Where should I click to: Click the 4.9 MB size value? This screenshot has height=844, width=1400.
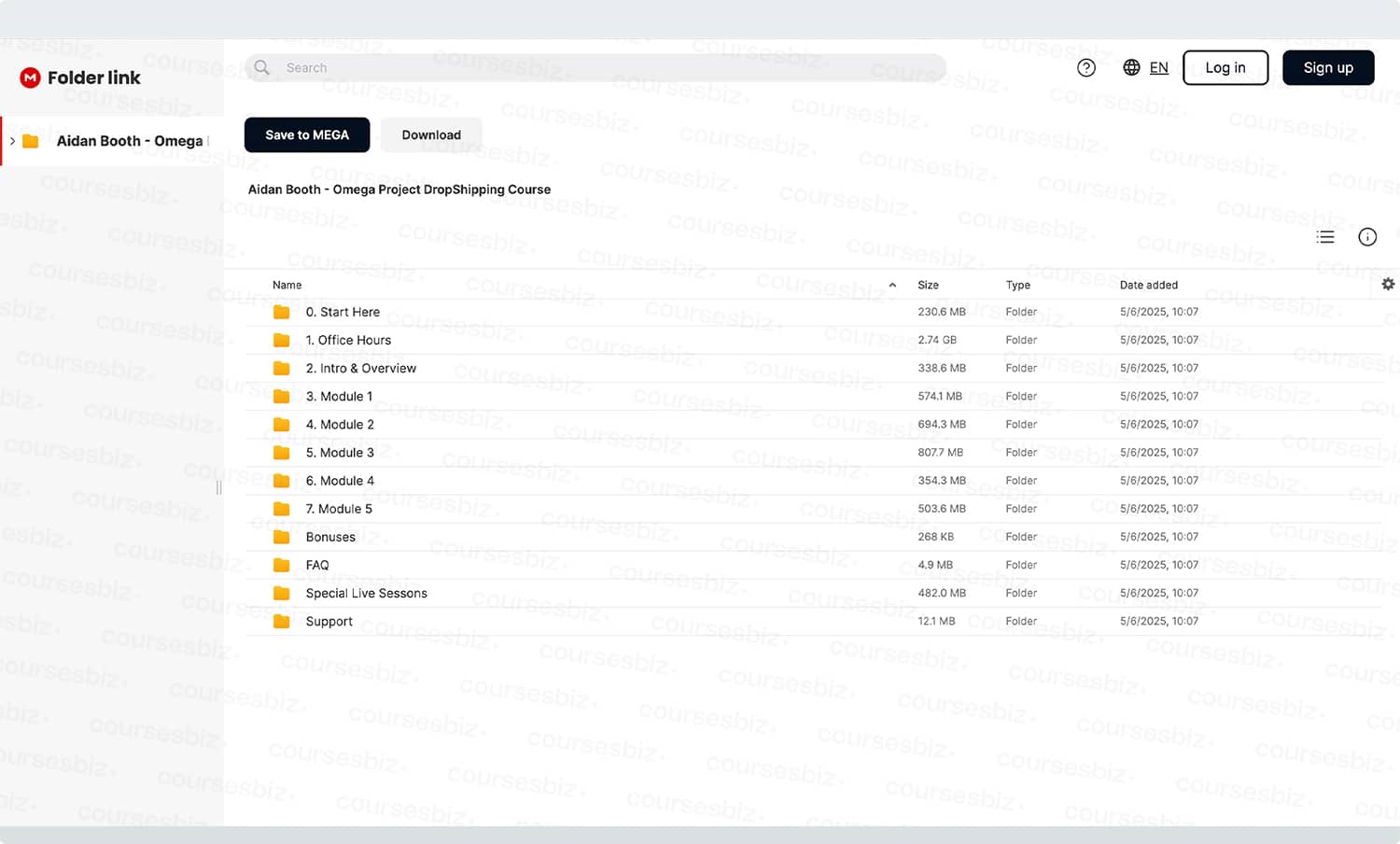tap(935, 565)
